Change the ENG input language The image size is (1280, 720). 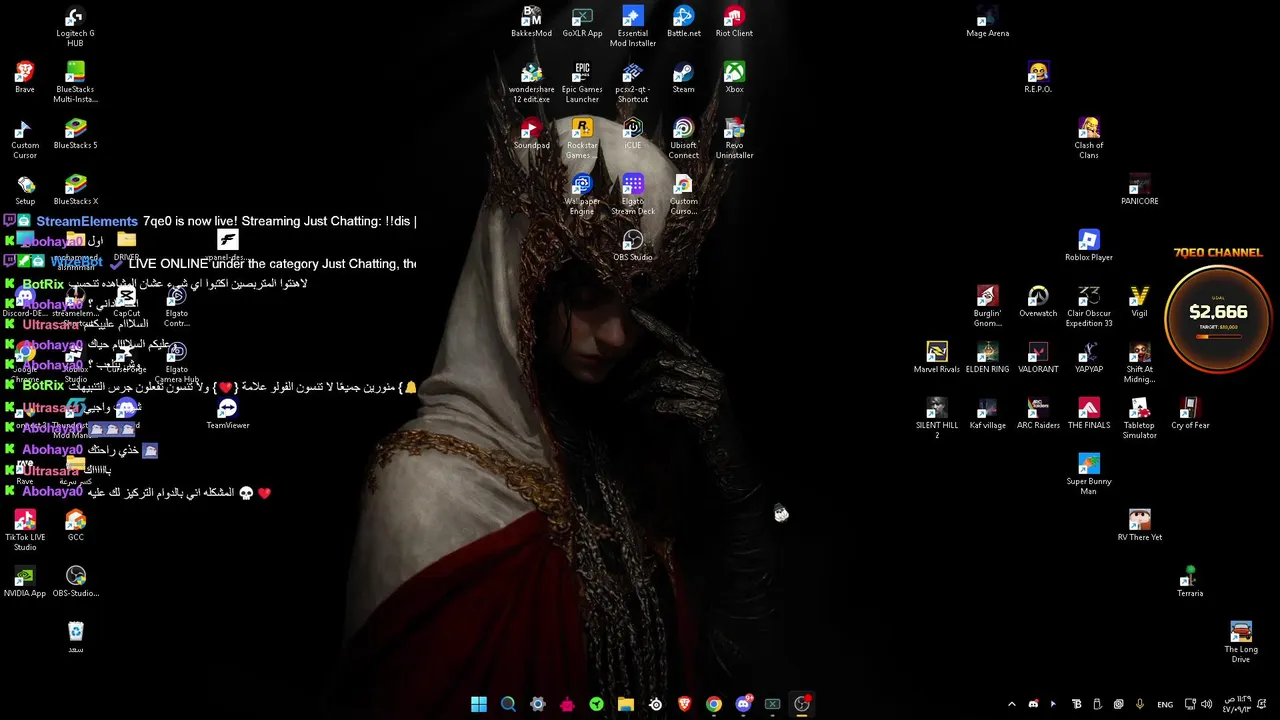click(x=1165, y=704)
